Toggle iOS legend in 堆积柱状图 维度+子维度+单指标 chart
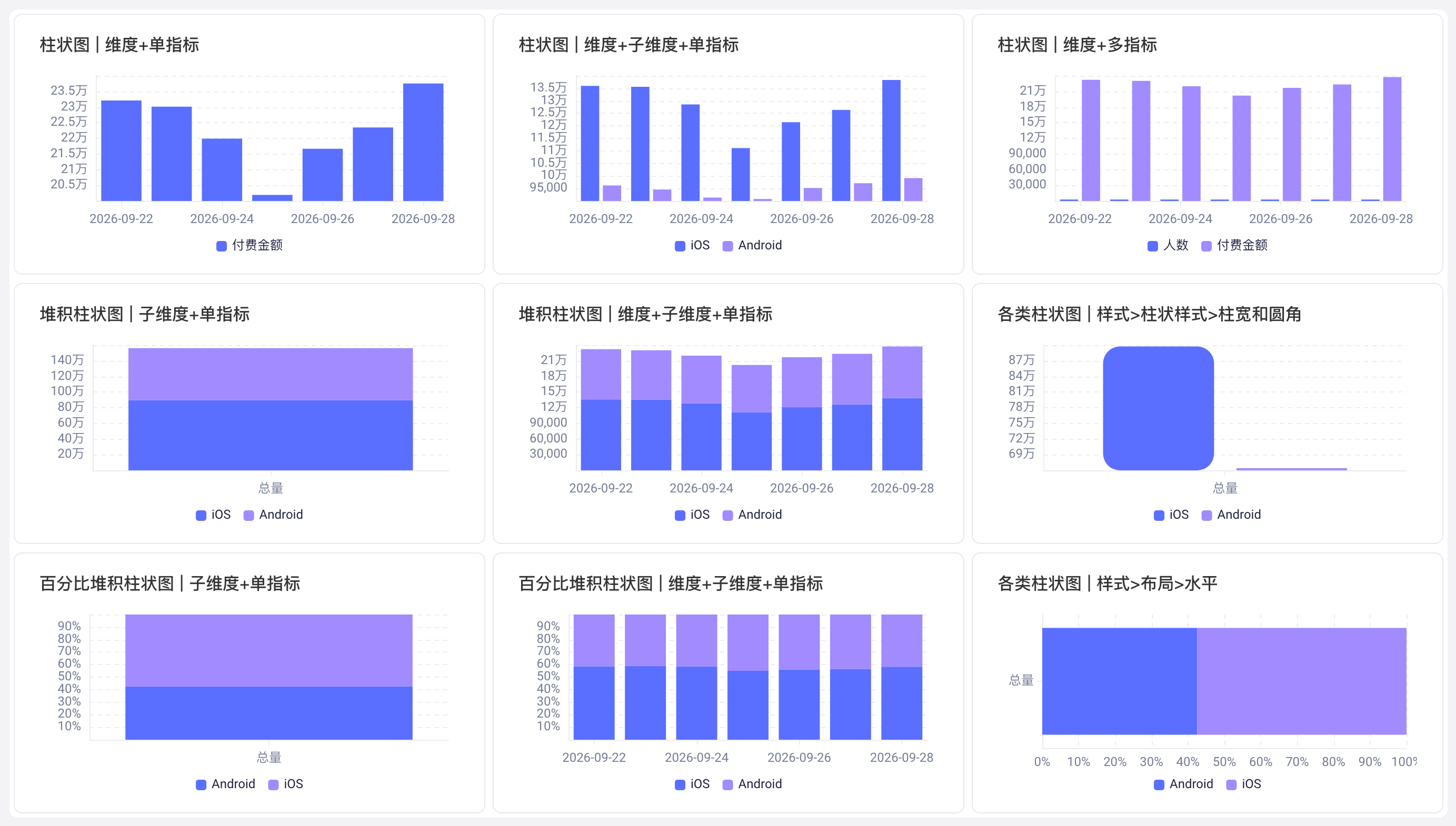 (x=692, y=515)
